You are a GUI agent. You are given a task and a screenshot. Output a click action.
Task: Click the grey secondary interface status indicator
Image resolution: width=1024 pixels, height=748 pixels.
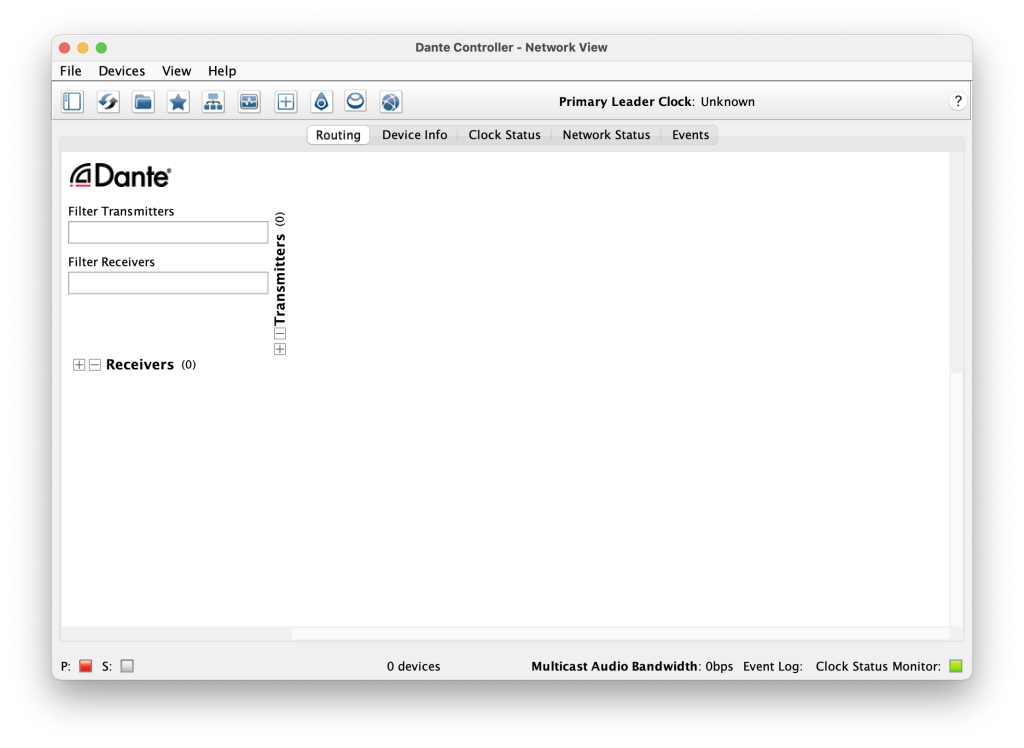pos(127,666)
